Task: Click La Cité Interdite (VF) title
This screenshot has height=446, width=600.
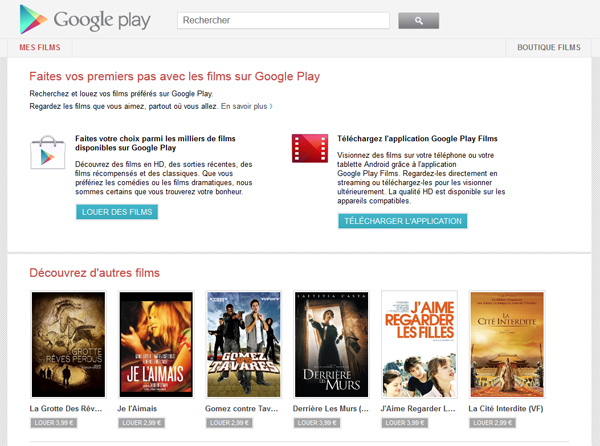Action: click(506, 409)
